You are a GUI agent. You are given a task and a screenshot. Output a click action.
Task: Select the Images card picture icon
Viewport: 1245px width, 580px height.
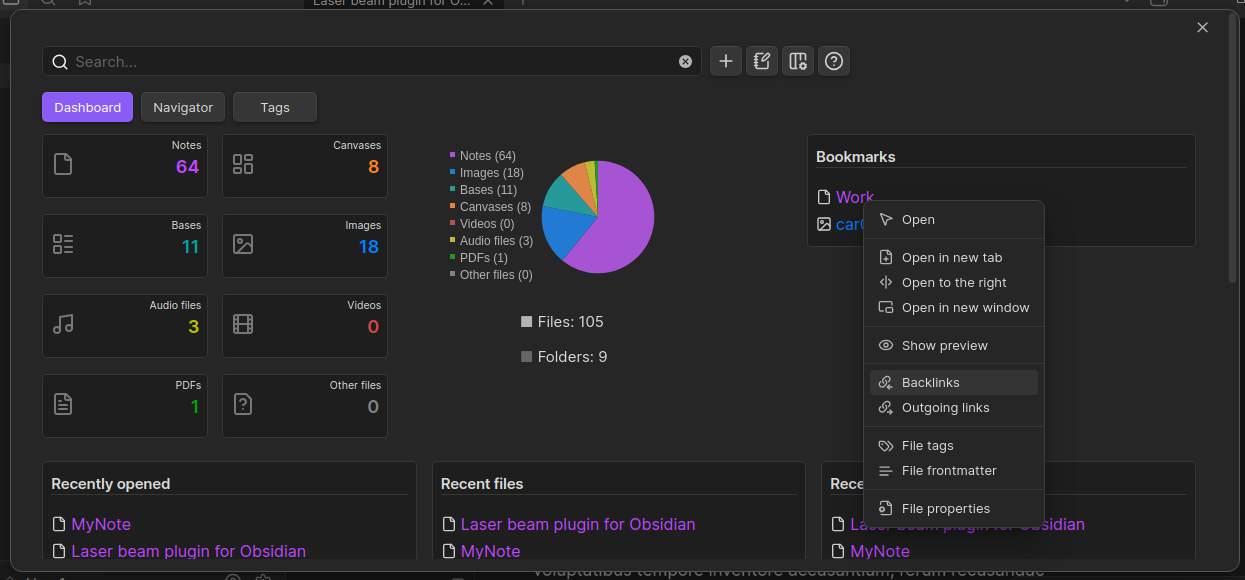[x=242, y=245]
